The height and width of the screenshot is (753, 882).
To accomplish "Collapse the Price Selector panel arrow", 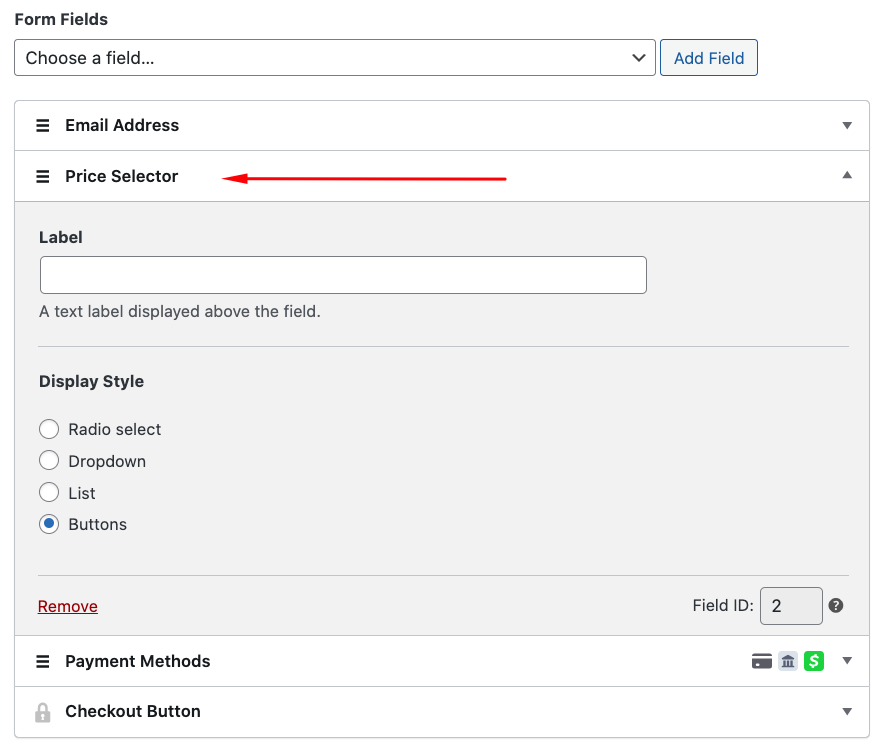I will click(x=847, y=176).
